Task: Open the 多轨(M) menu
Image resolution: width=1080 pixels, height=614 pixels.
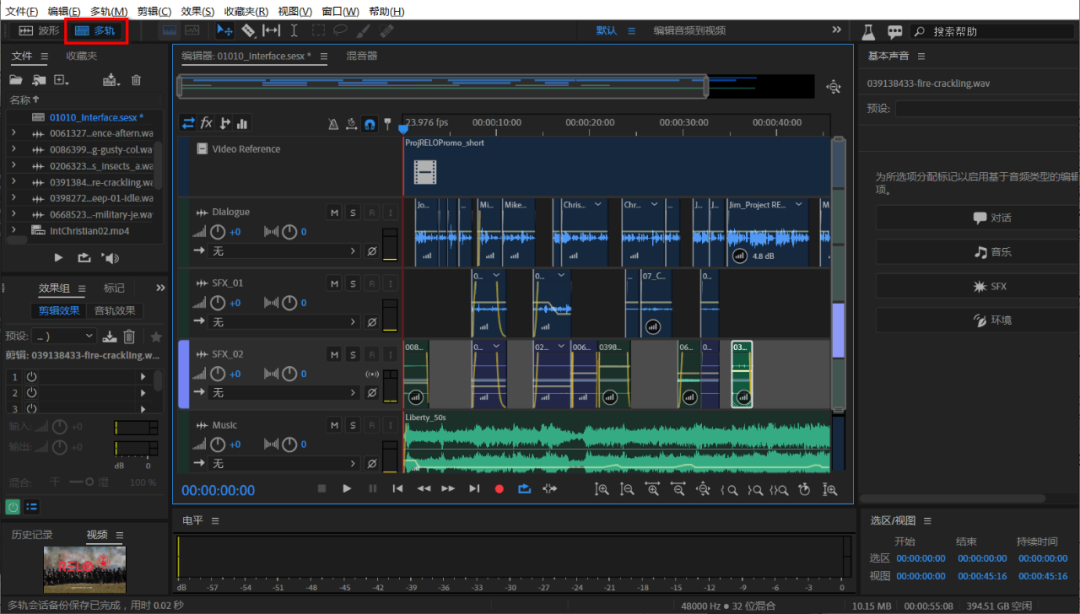Action: 108,11
